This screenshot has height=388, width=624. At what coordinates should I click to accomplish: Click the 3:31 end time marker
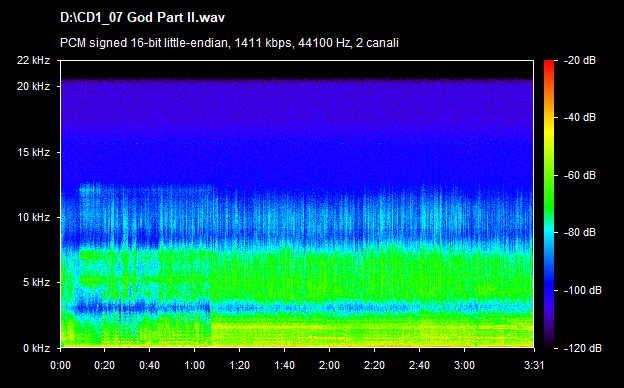[534, 365]
